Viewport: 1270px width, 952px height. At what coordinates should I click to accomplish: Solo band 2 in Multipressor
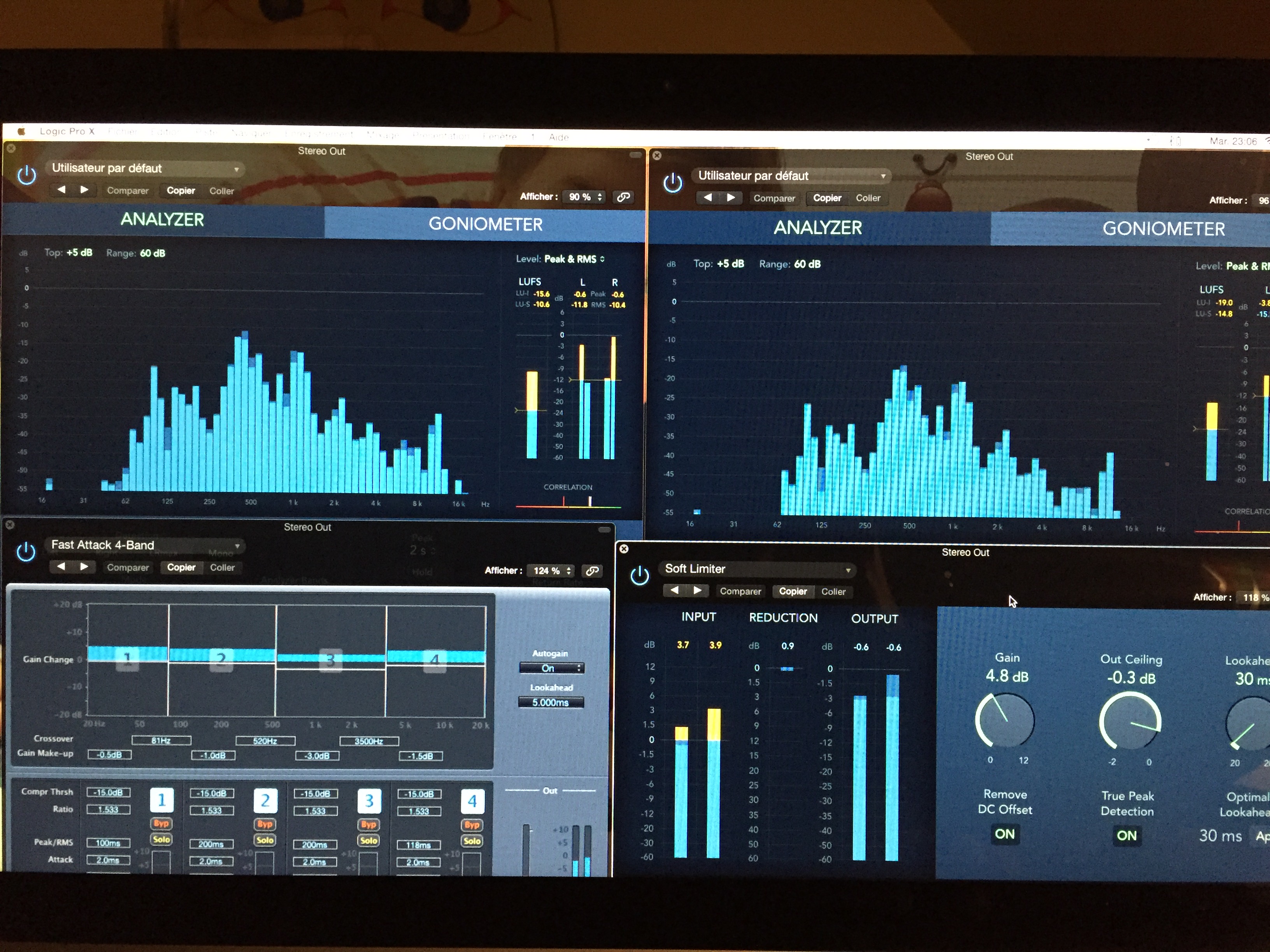pyautogui.click(x=265, y=840)
